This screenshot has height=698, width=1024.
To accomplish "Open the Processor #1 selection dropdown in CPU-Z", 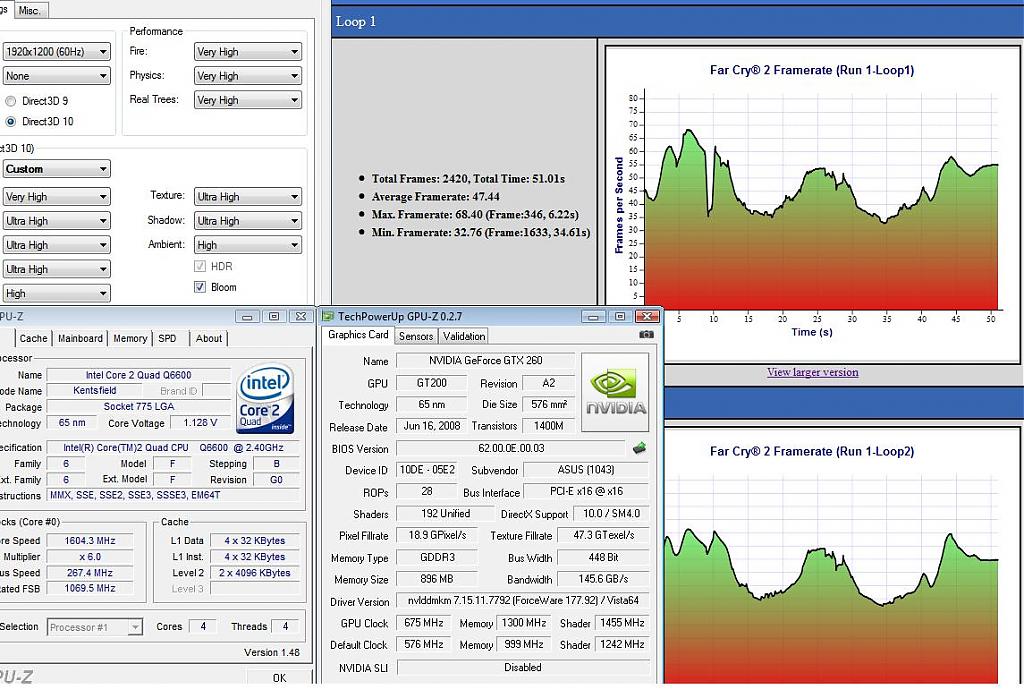I will (94, 627).
